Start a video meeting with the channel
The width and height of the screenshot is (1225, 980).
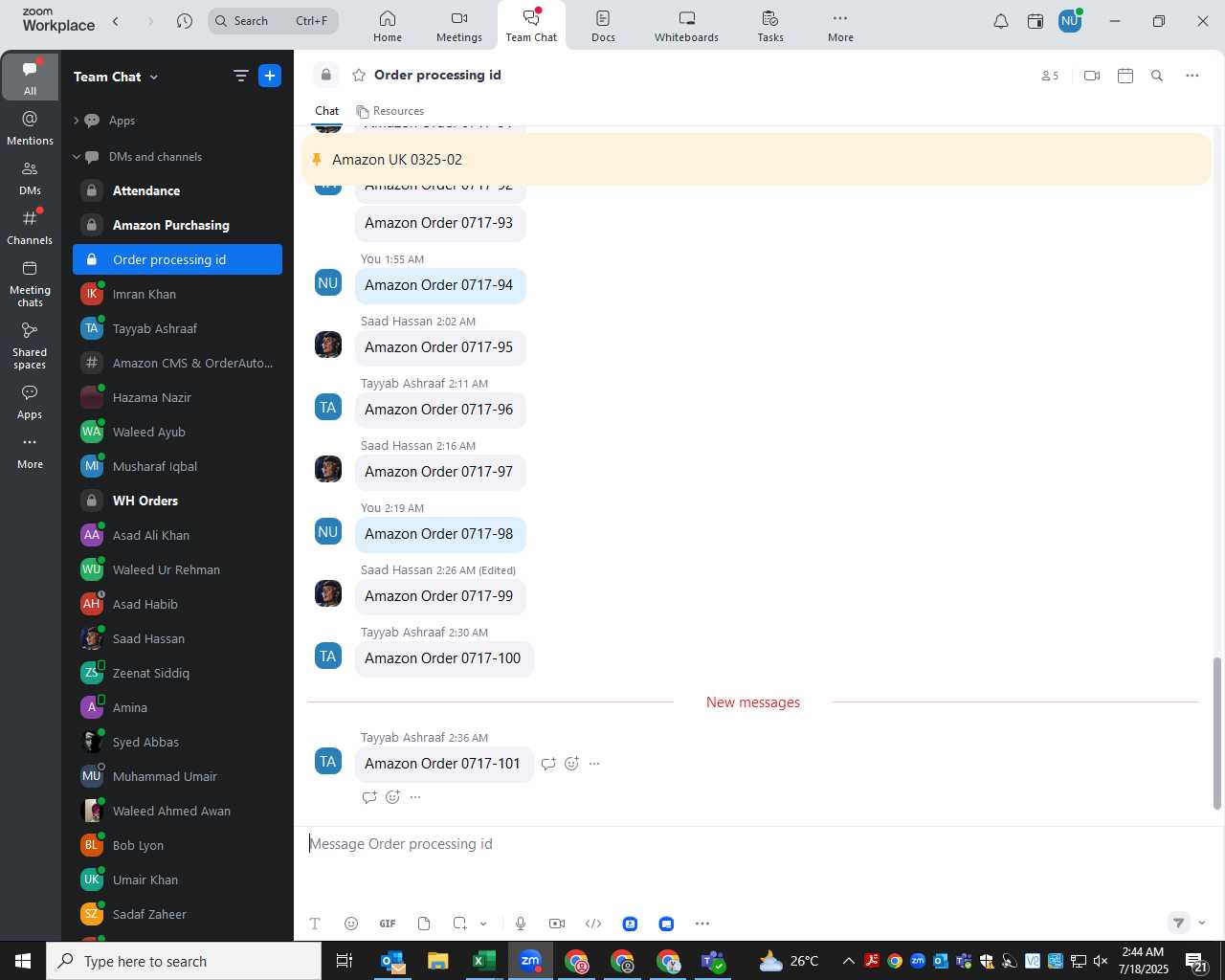1092,76
